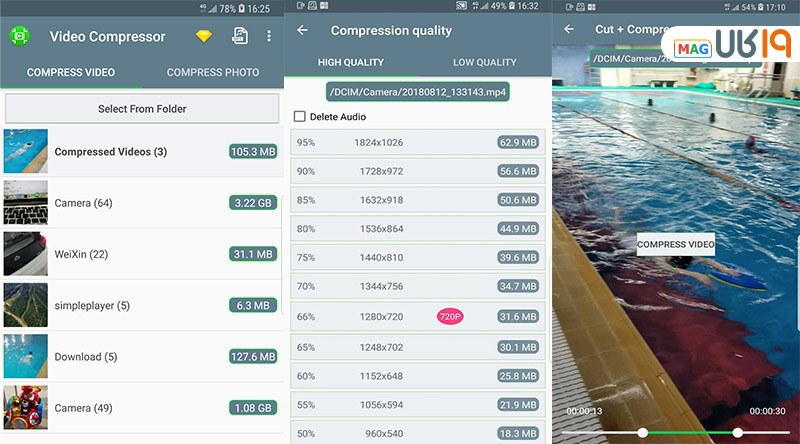Open the three-dot overflow menu
This screenshot has width=800, height=444.
tap(269, 37)
